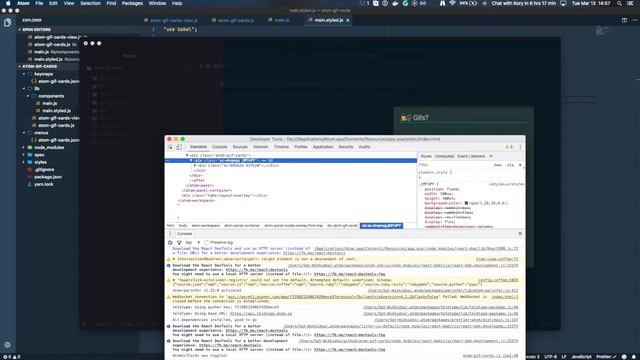Viewport: 640px width, 360px height.
Task: Click the errors and warnings status bar indicator
Action: pyautogui.click(x=11, y=357)
